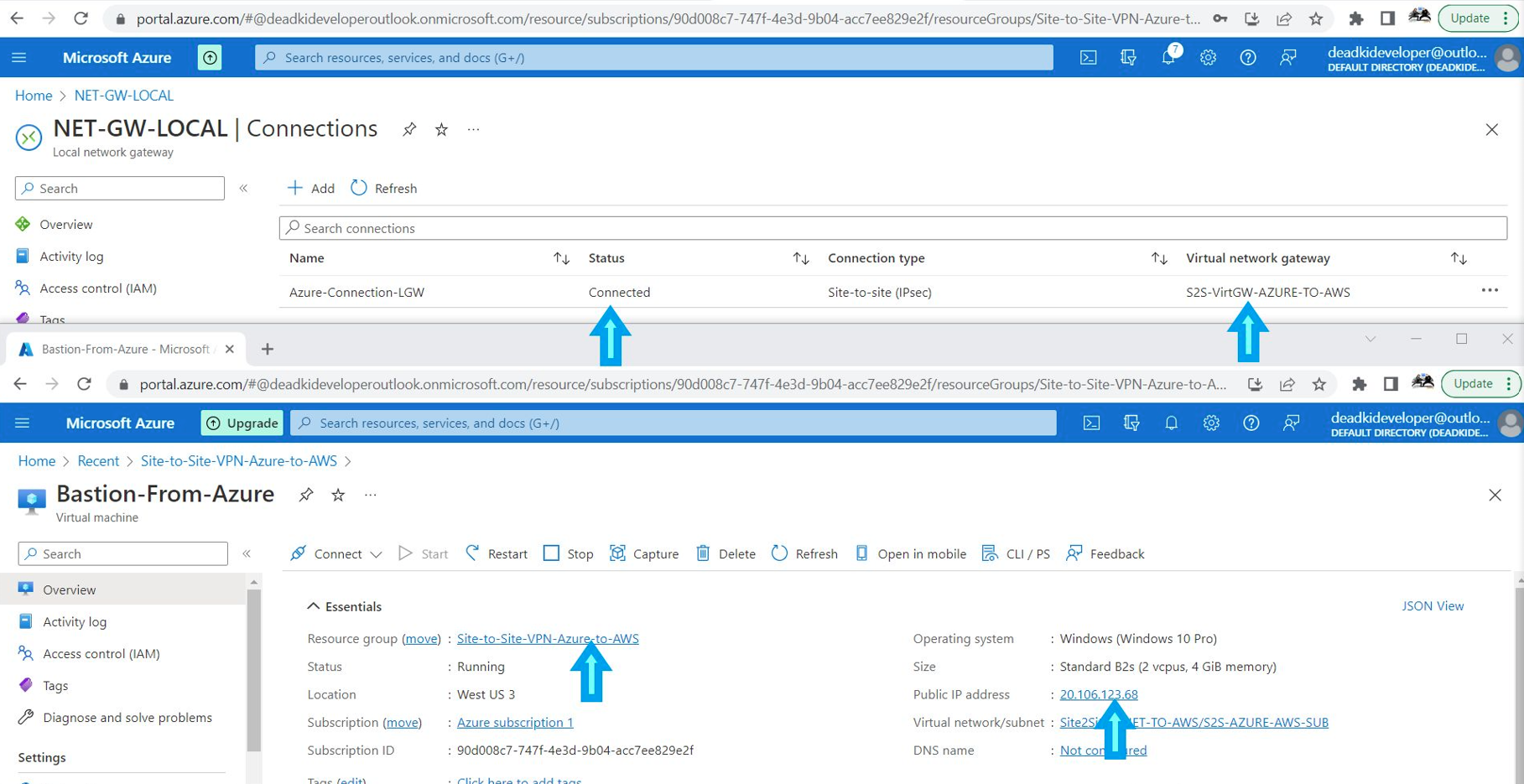The width and height of the screenshot is (1524, 784).
Task: Click Feedback in the VM command bar
Action: [1105, 553]
